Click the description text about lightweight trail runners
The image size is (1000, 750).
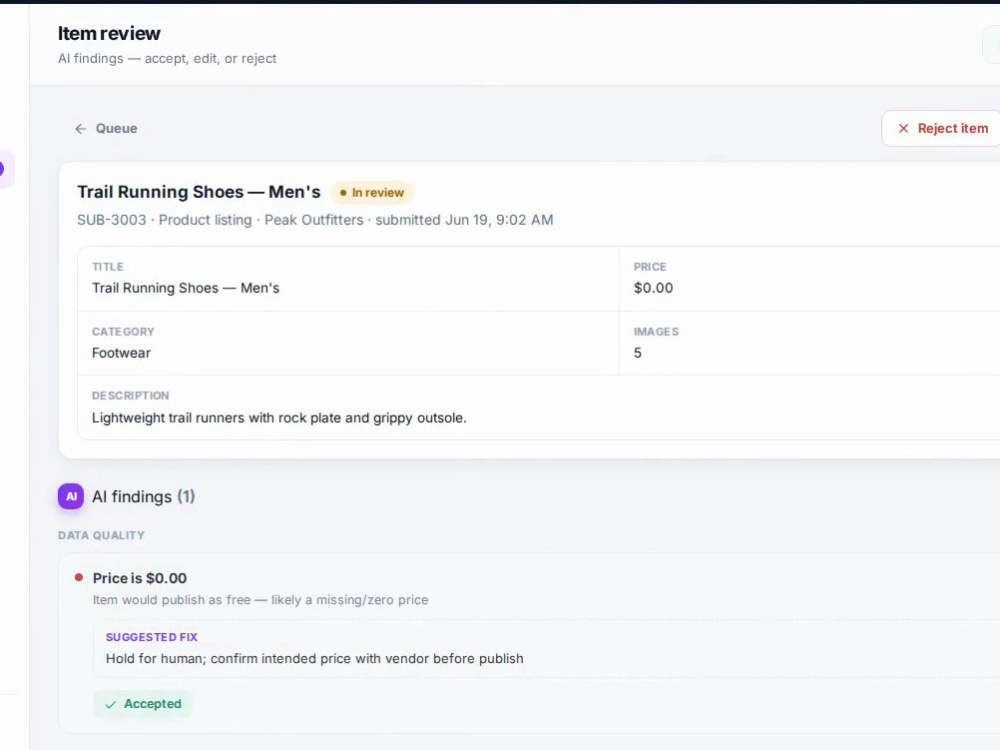tap(279, 418)
